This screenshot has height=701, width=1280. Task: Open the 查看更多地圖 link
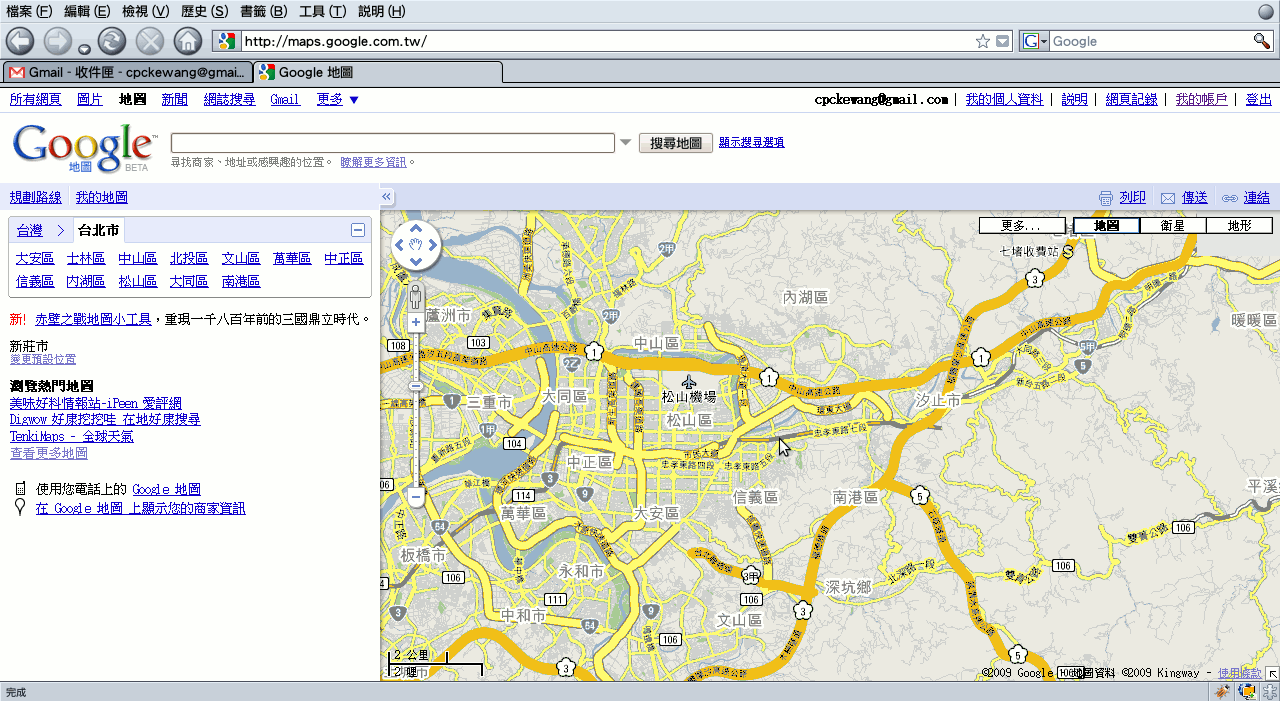coord(49,453)
